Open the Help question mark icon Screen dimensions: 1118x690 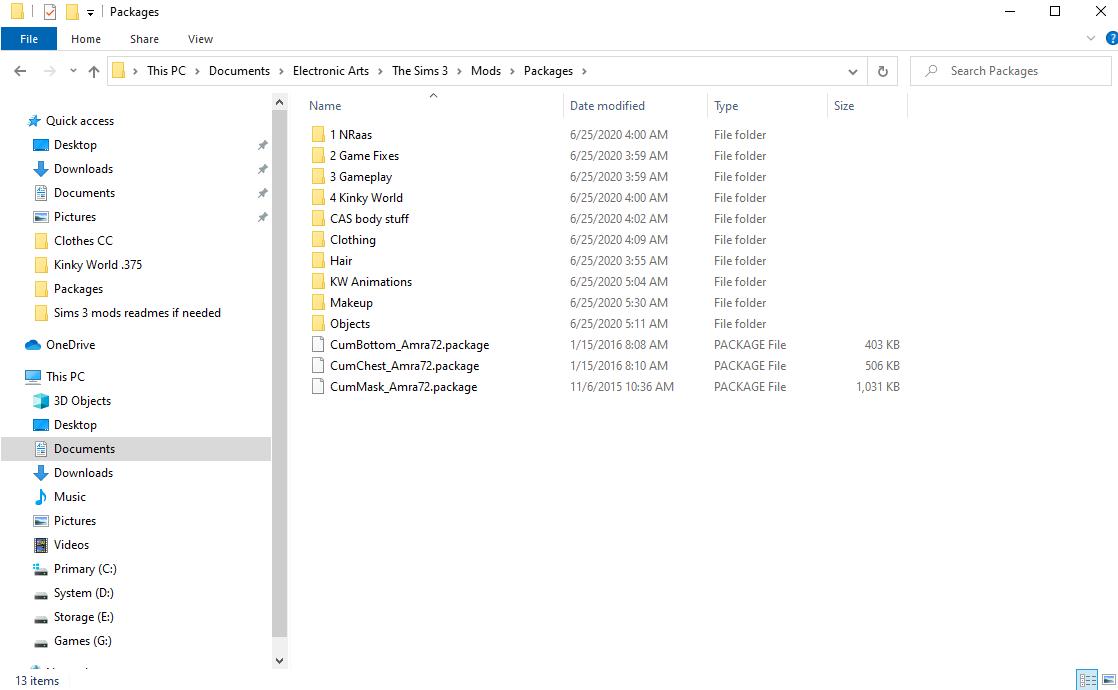click(1111, 38)
